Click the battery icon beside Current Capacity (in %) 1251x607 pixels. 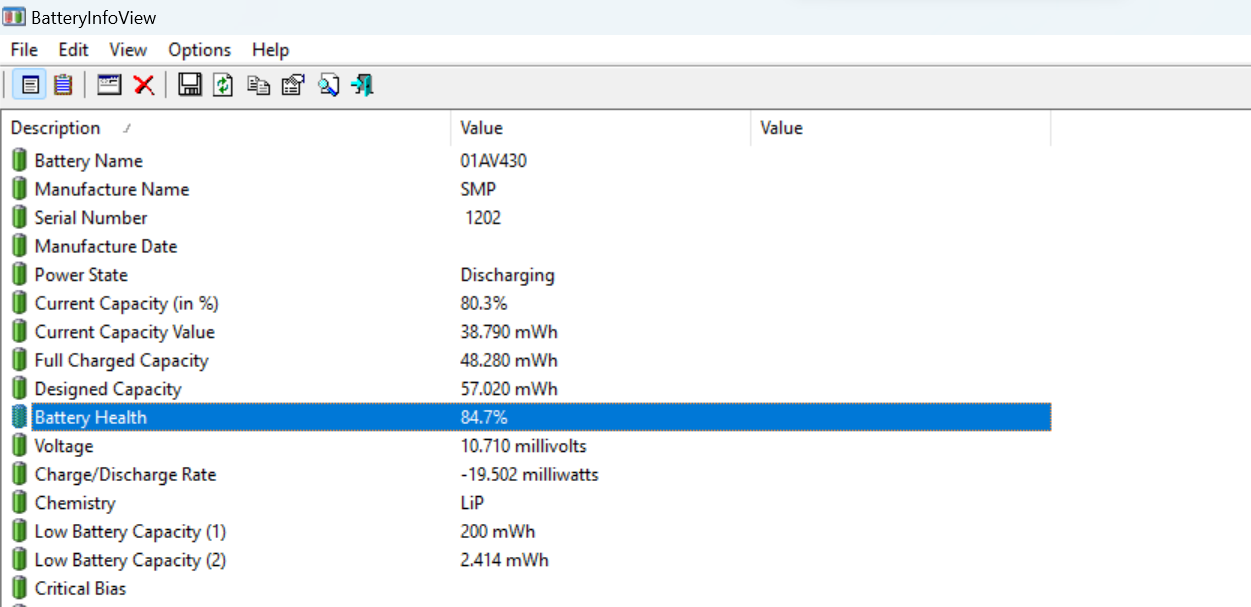pyautogui.click(x=19, y=303)
